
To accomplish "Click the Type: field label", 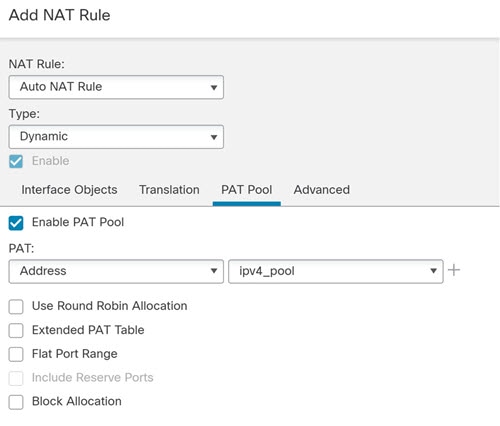I will pos(24,114).
